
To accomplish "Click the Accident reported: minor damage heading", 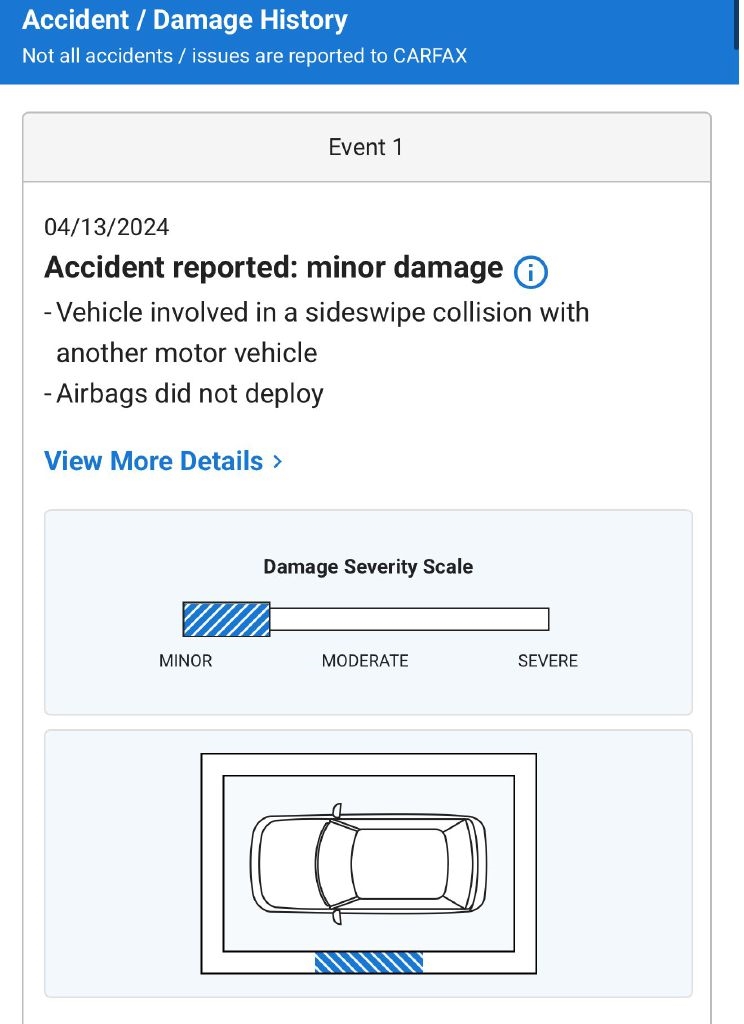I will pyautogui.click(x=273, y=268).
